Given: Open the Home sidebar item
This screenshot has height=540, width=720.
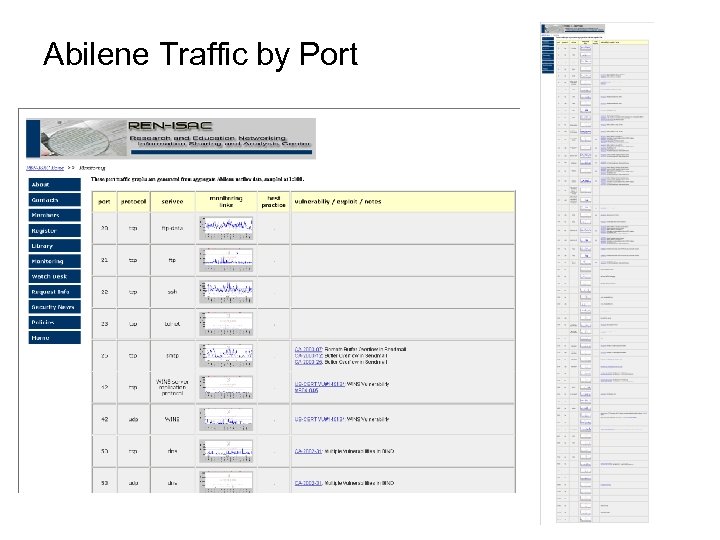Looking at the screenshot, I should click(54, 338).
